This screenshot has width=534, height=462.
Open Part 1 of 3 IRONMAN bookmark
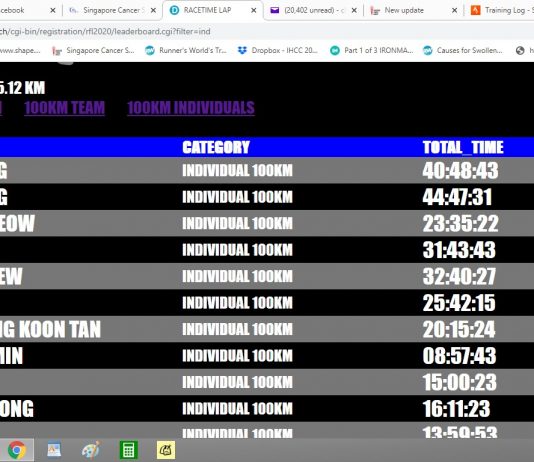click(x=372, y=50)
